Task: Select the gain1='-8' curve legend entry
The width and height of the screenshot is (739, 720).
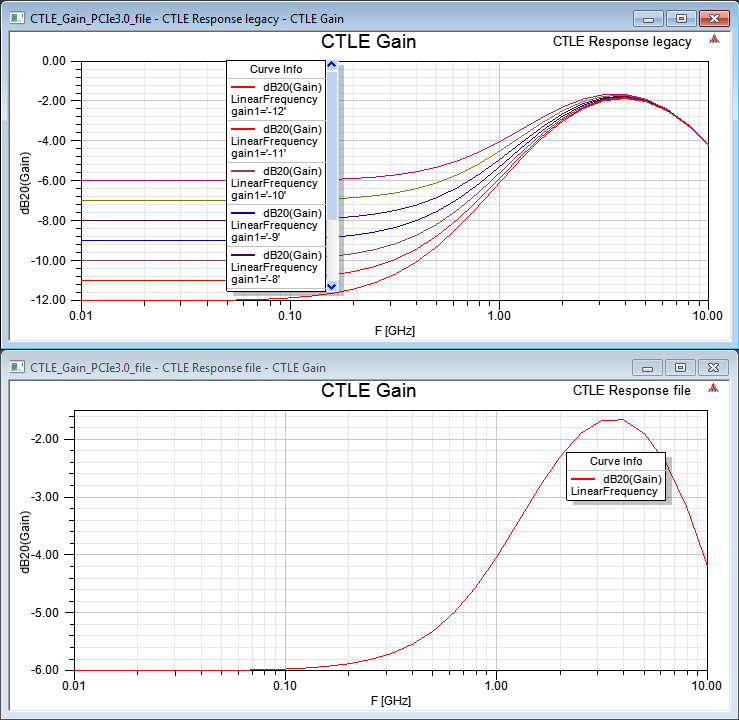Action: tap(276, 267)
